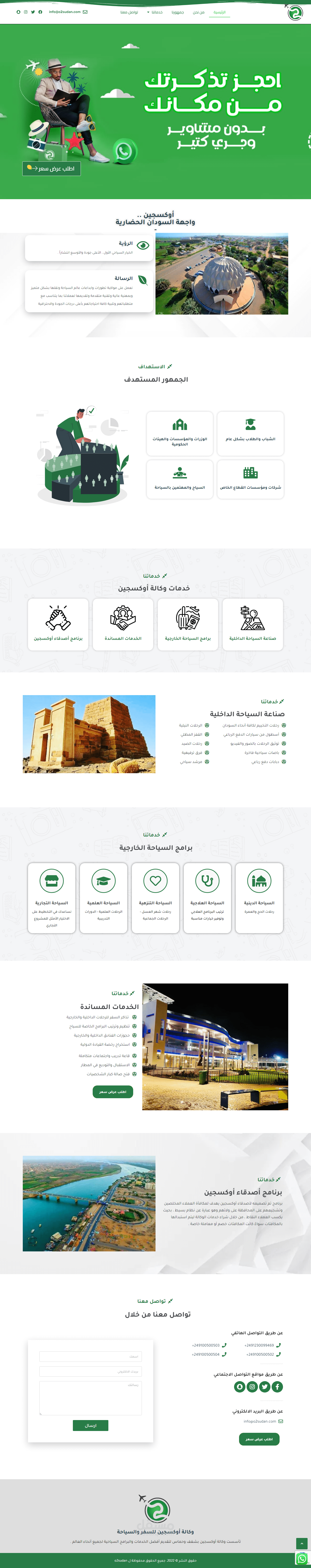Open the جمهورنا menu item
The width and height of the screenshot is (311, 1568).
tap(178, 12)
